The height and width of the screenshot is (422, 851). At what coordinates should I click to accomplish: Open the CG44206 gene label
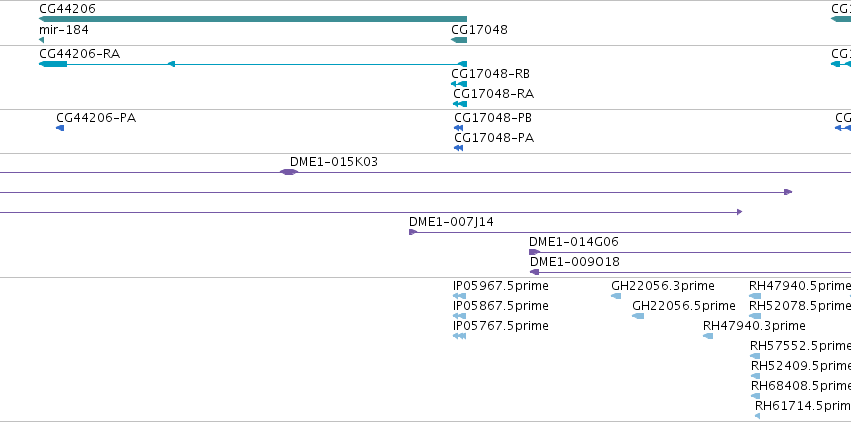pos(67,9)
